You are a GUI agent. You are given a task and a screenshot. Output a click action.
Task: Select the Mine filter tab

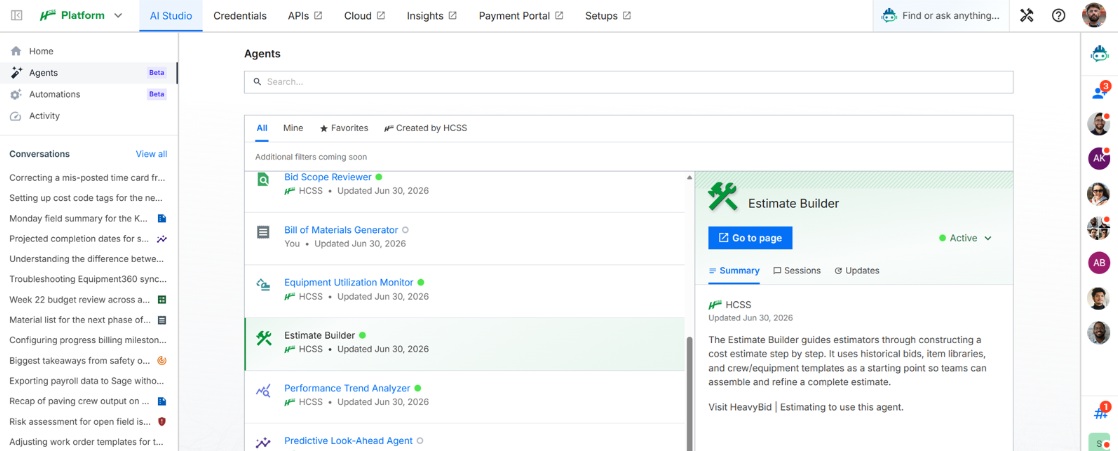[x=293, y=128]
